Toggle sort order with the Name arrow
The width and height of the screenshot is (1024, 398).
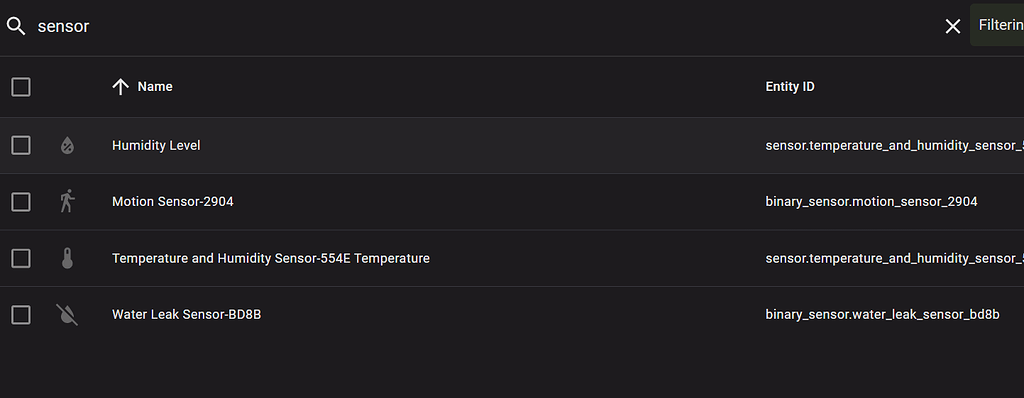pyautogui.click(x=120, y=87)
